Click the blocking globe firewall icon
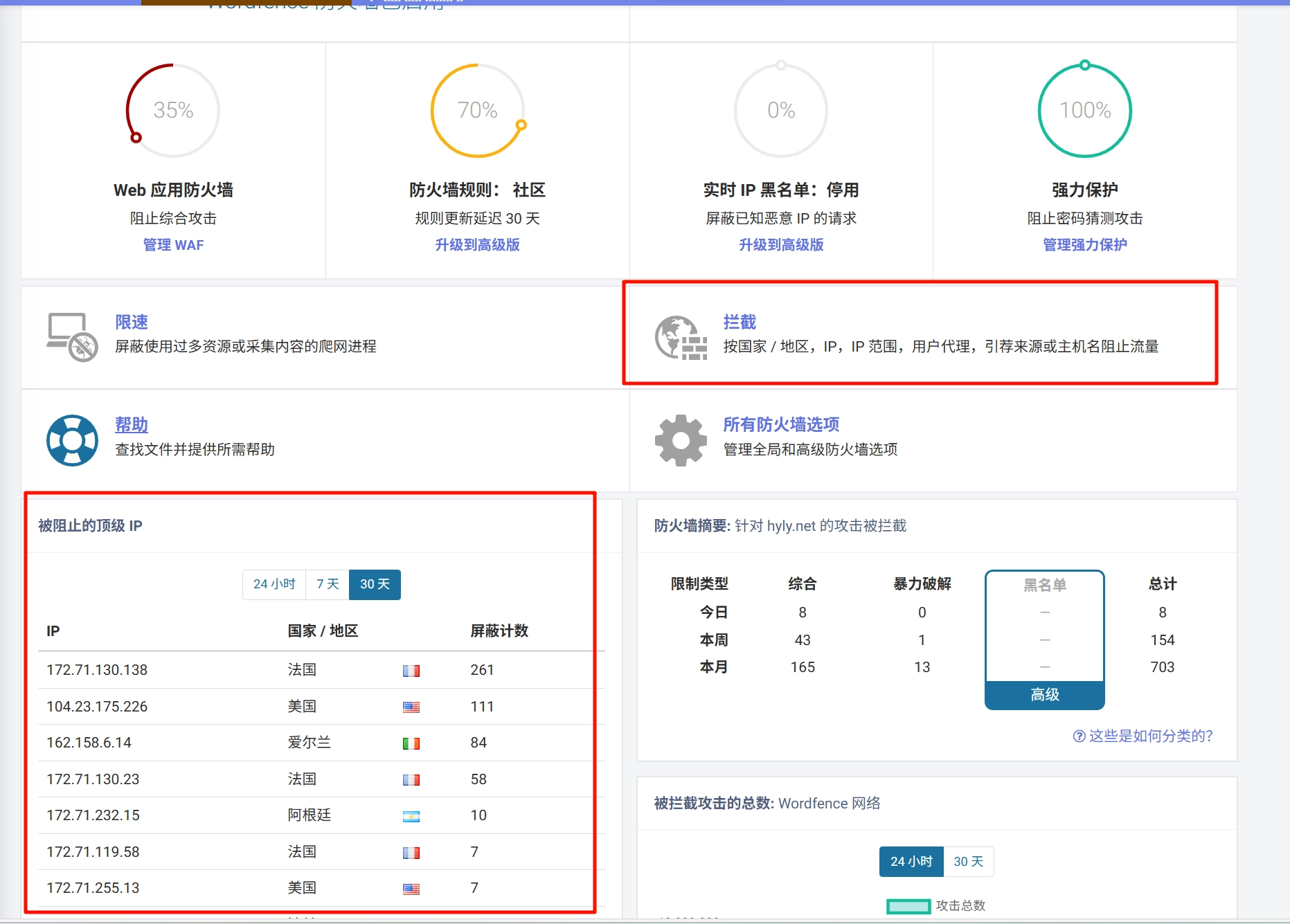1290x924 pixels. (x=681, y=337)
